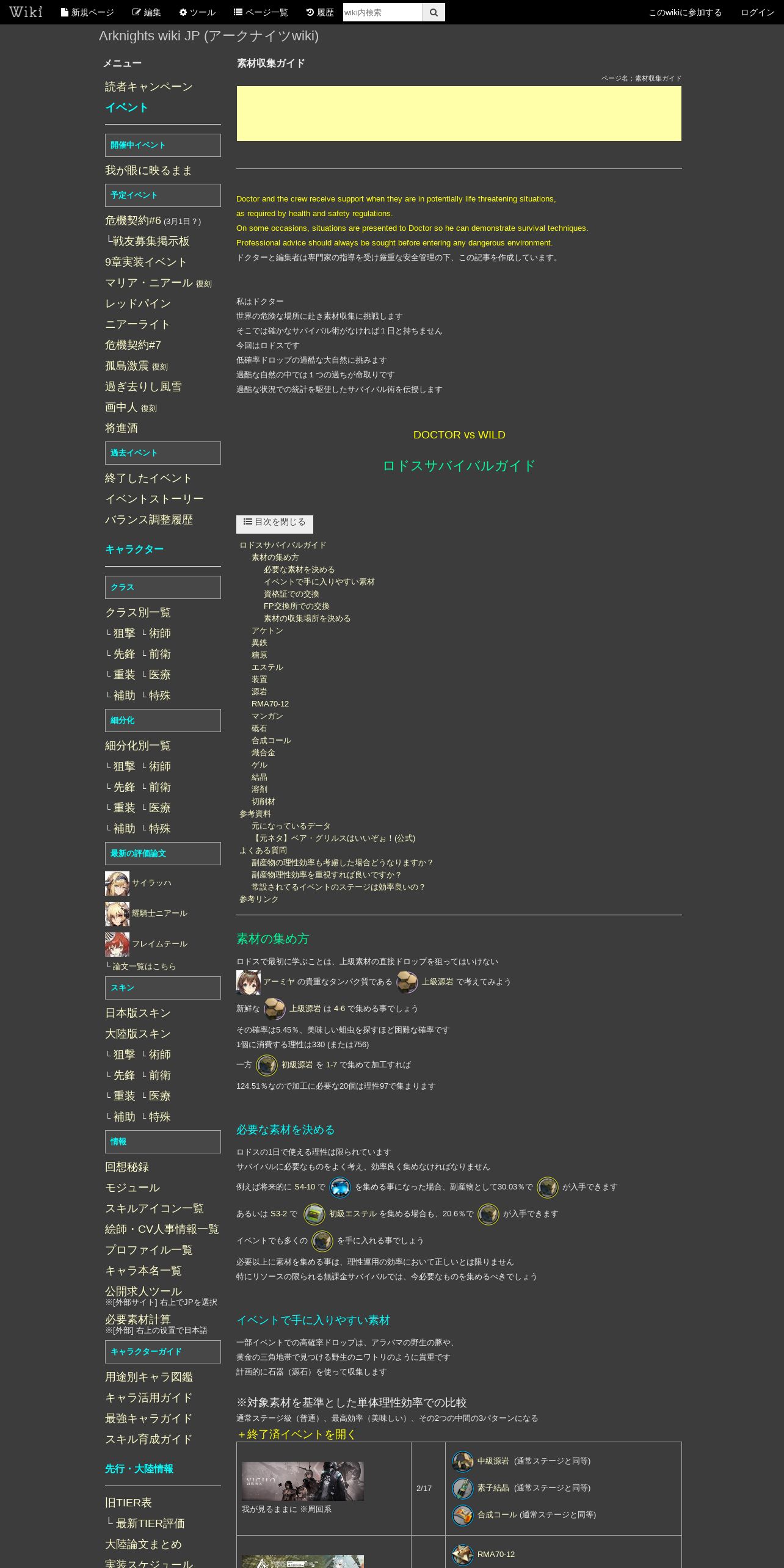This screenshot has height=1568, width=784.
Task: Click 初級源岩 icon near 1-7 line
Action: 267,1065
